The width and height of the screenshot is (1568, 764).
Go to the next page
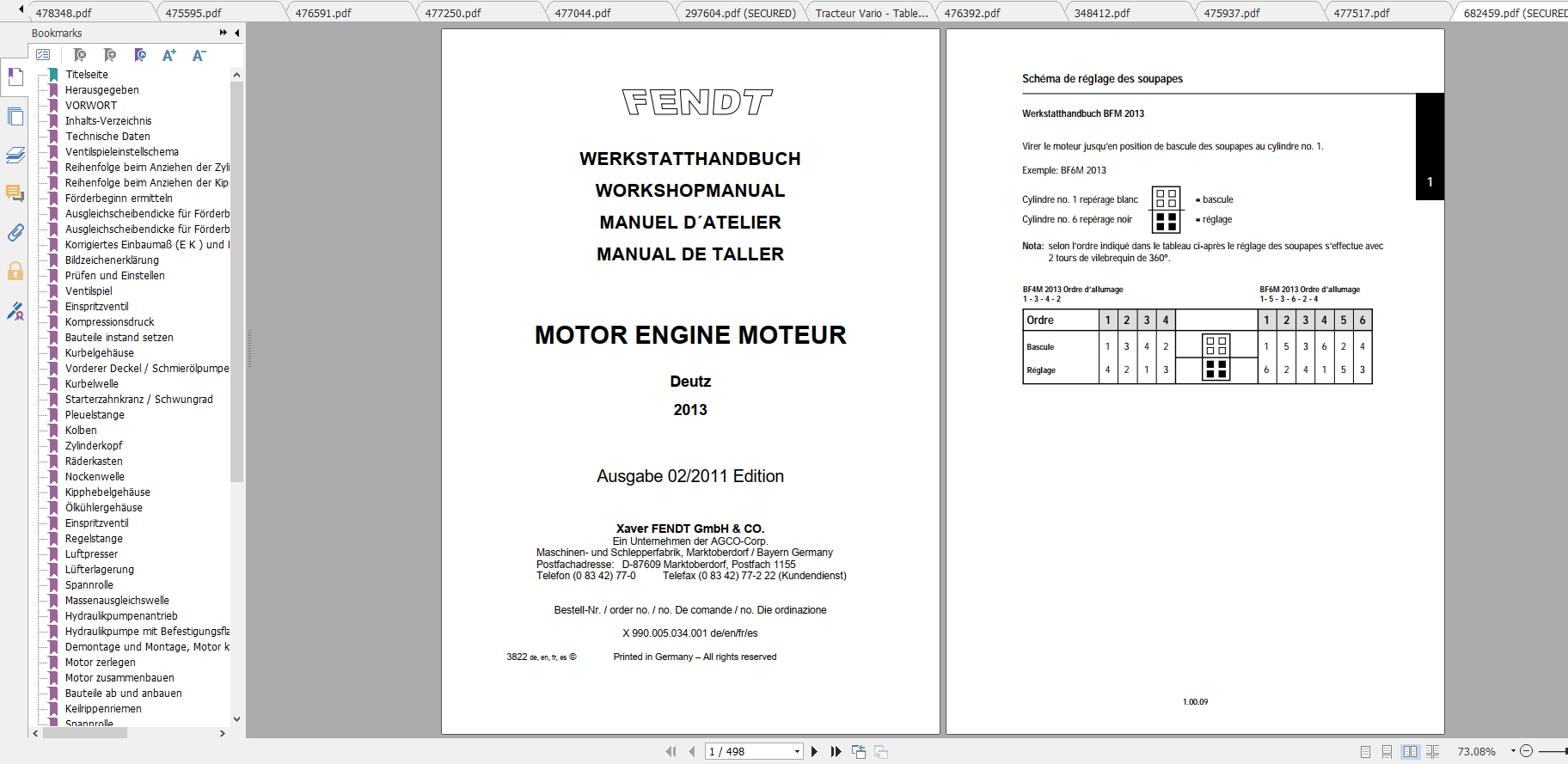(x=814, y=751)
